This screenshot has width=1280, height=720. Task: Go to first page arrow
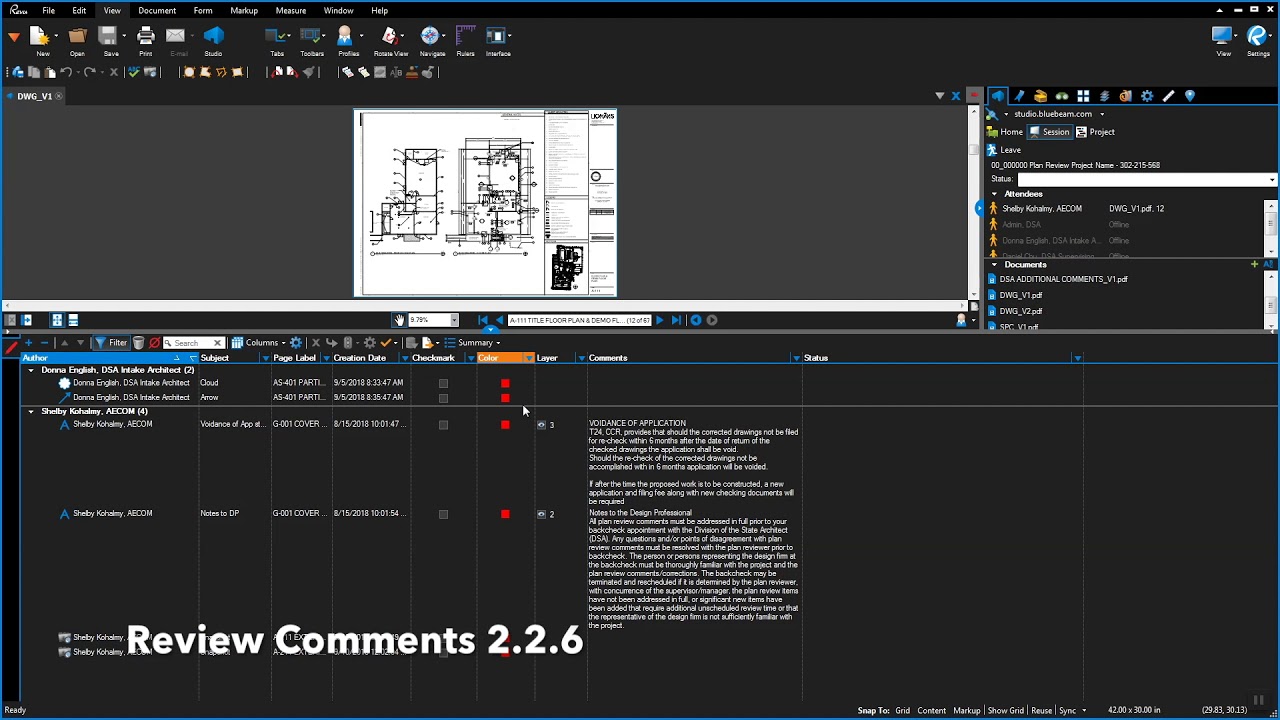[x=484, y=320]
